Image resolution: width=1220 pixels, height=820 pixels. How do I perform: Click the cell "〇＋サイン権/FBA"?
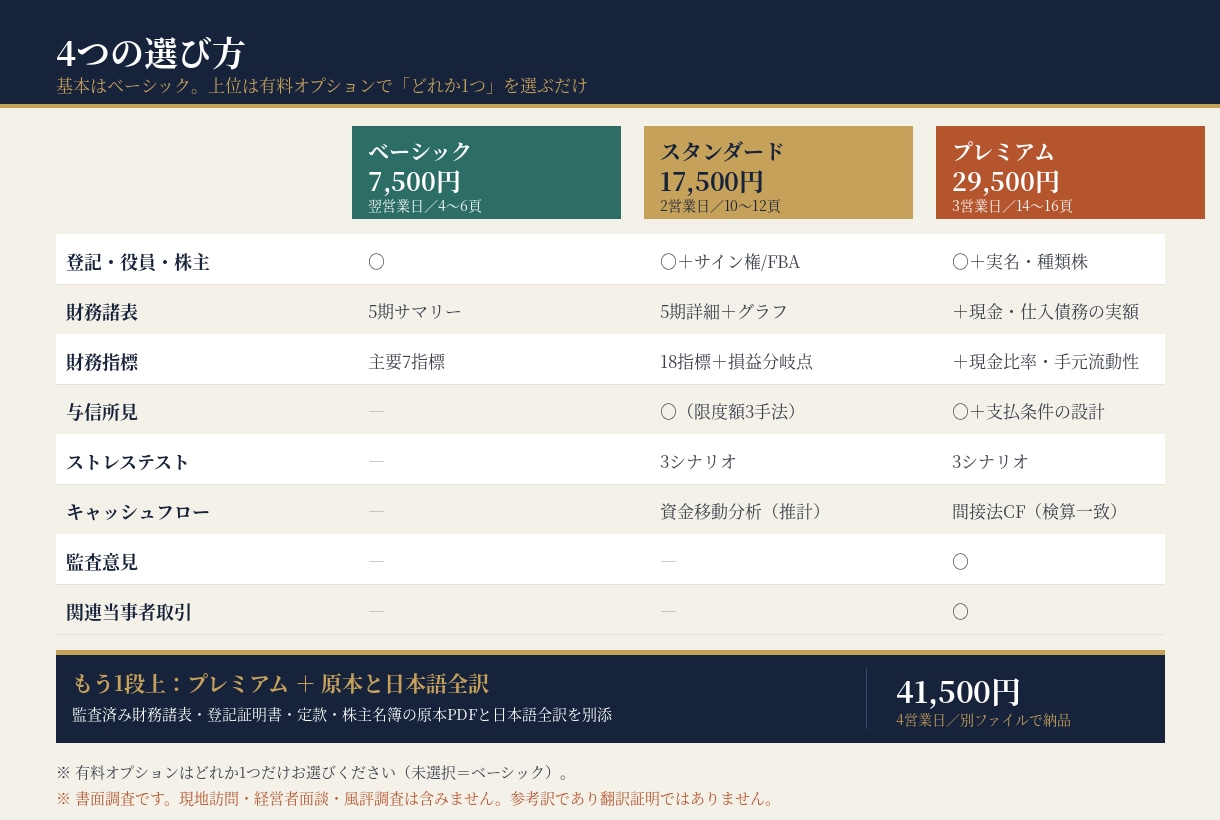point(730,262)
